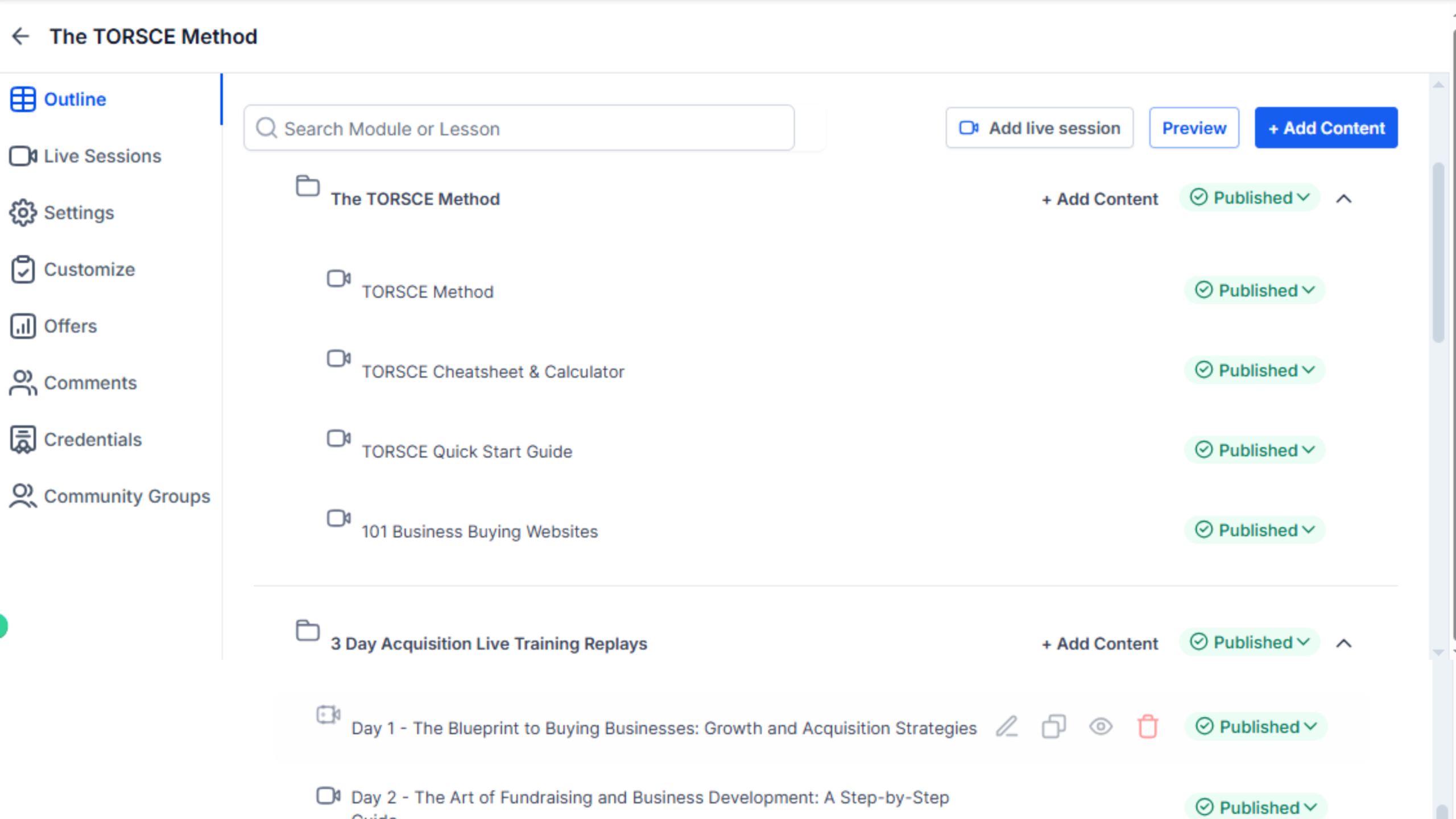Click the Add live session button
Viewport: 1456px width, 819px height.
(1039, 128)
